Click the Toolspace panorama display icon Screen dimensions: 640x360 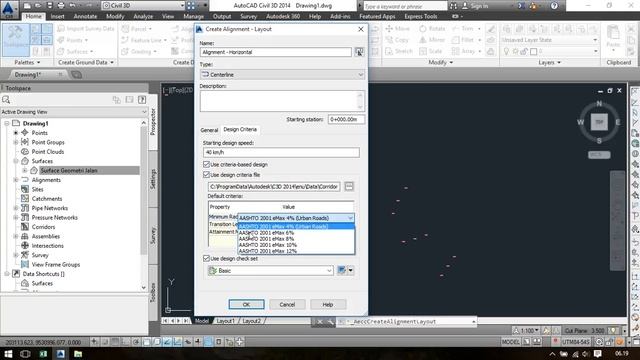pyautogui.click(x=129, y=100)
